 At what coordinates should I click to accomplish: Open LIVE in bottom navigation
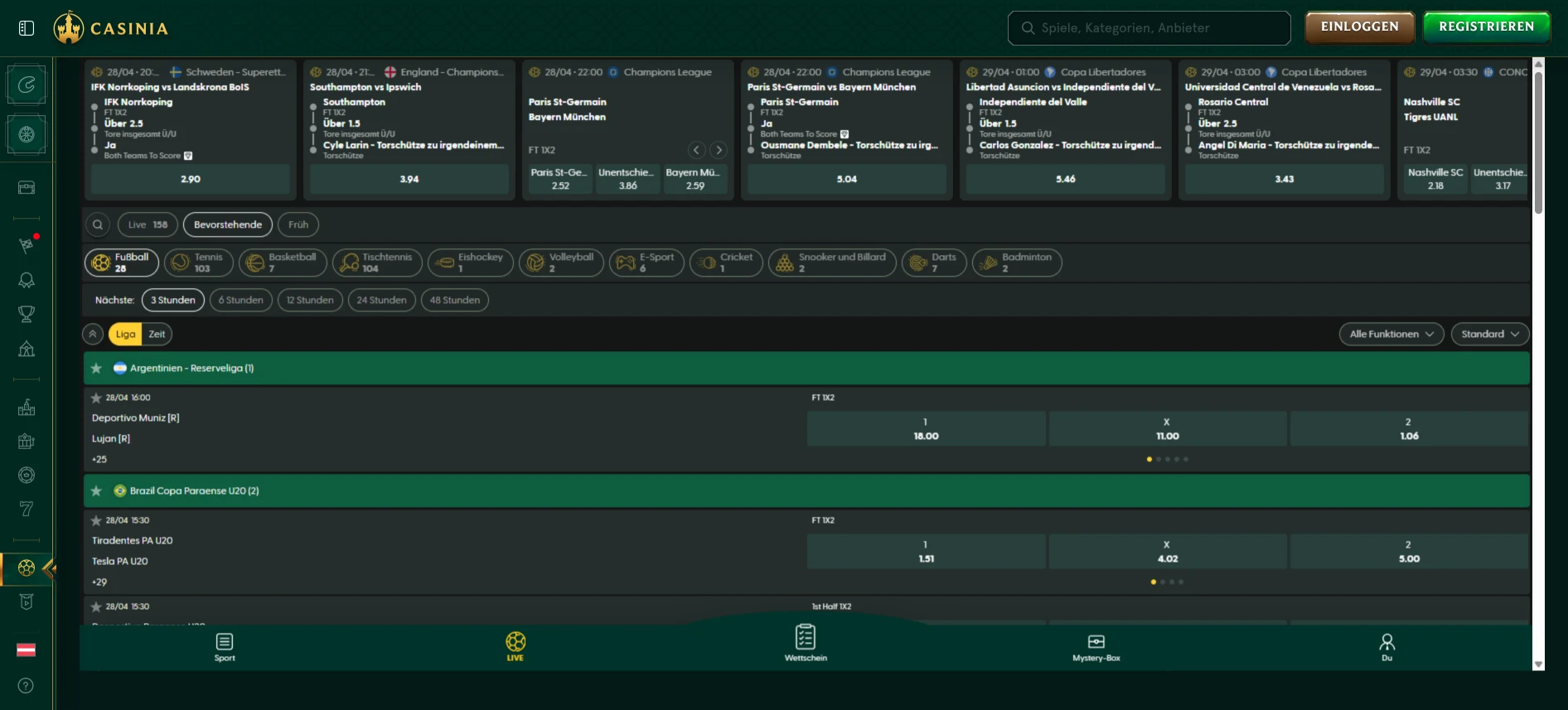(515, 647)
